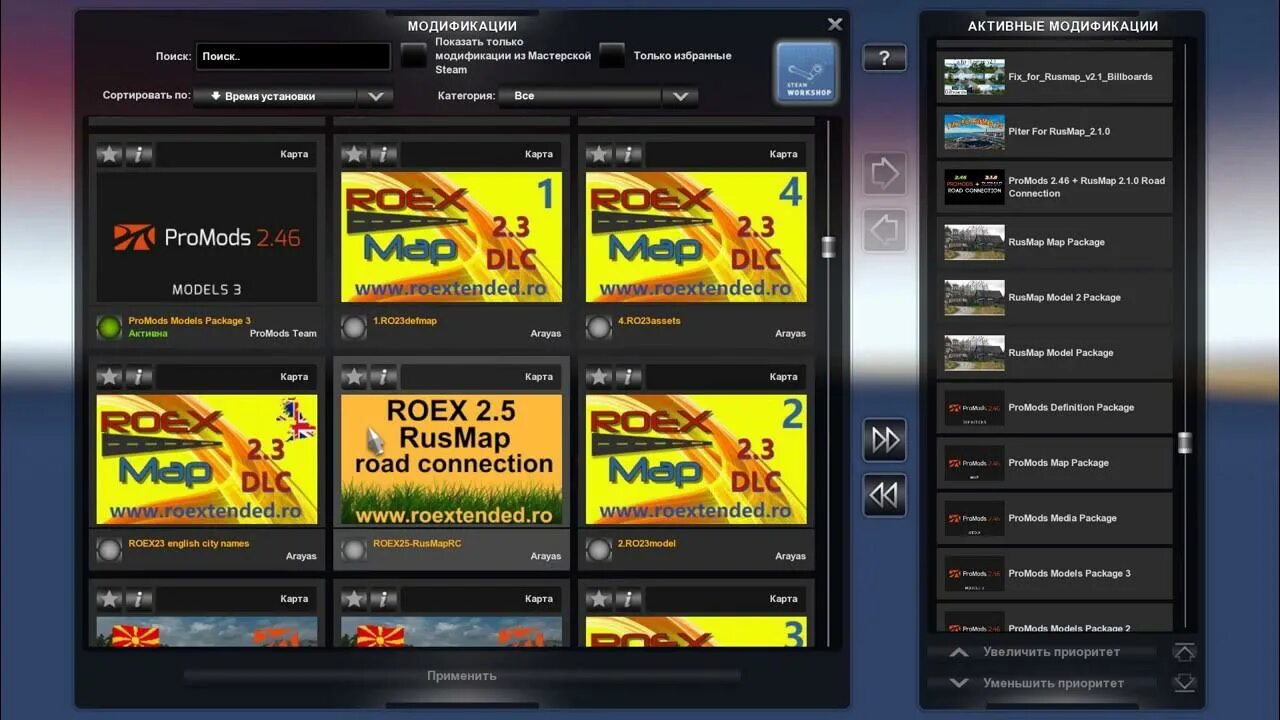Open Время установки sort dropdown
This screenshot has height=720, width=1280.
pyautogui.click(x=275, y=96)
